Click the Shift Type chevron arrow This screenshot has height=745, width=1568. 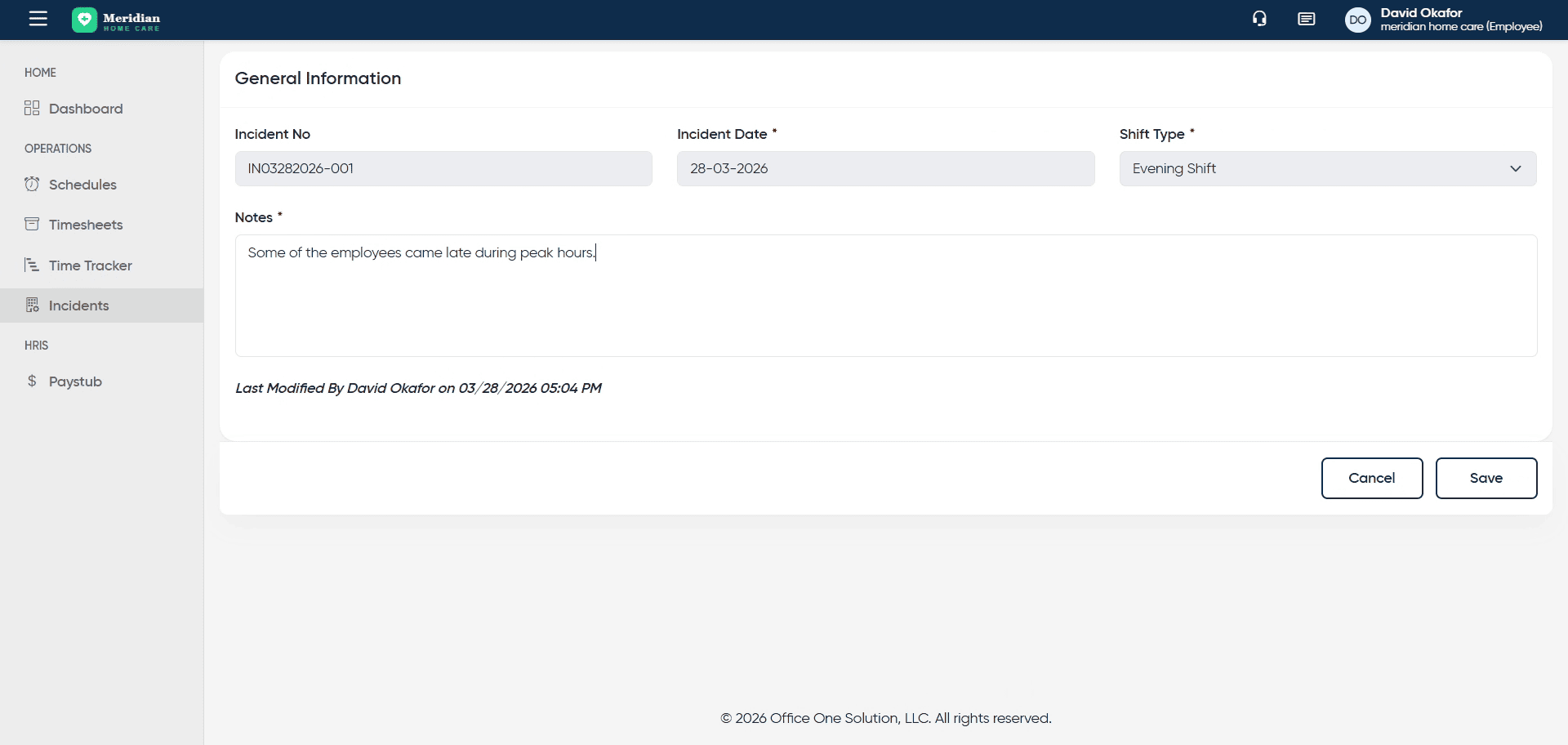coord(1515,169)
